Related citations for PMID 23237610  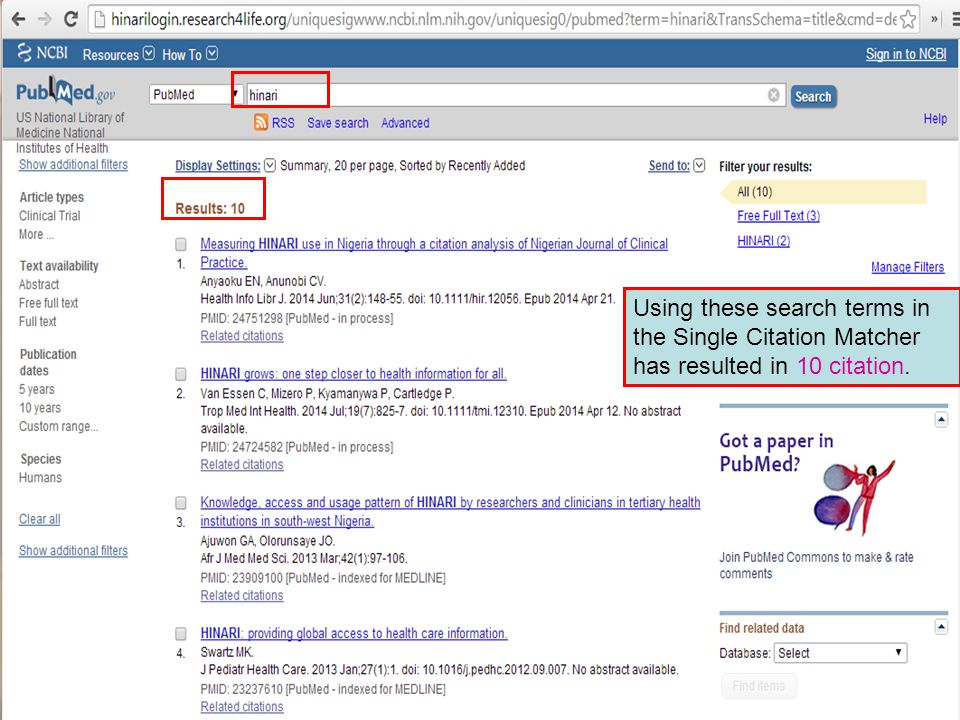click(242, 707)
